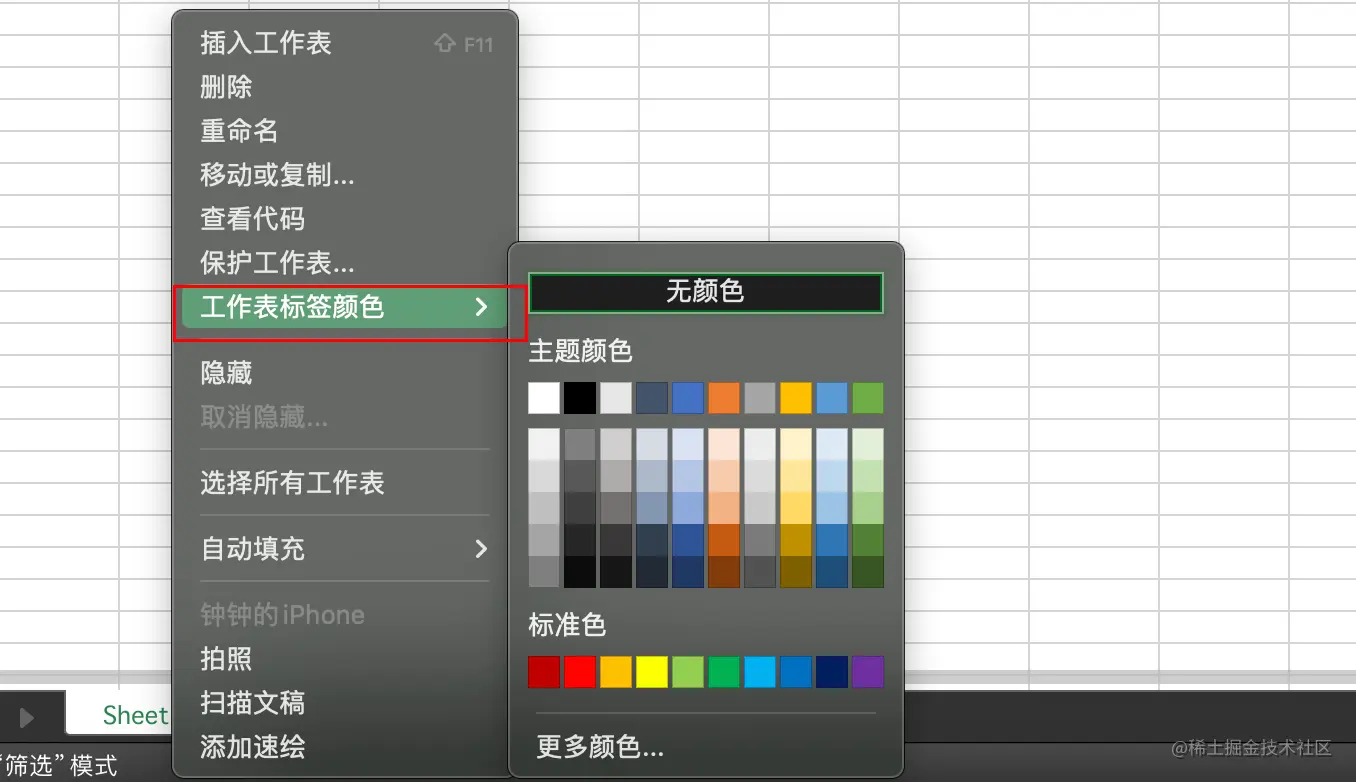1356x782 pixels.
Task: Click 隐藏 to hide the sheet
Action: 345,373
